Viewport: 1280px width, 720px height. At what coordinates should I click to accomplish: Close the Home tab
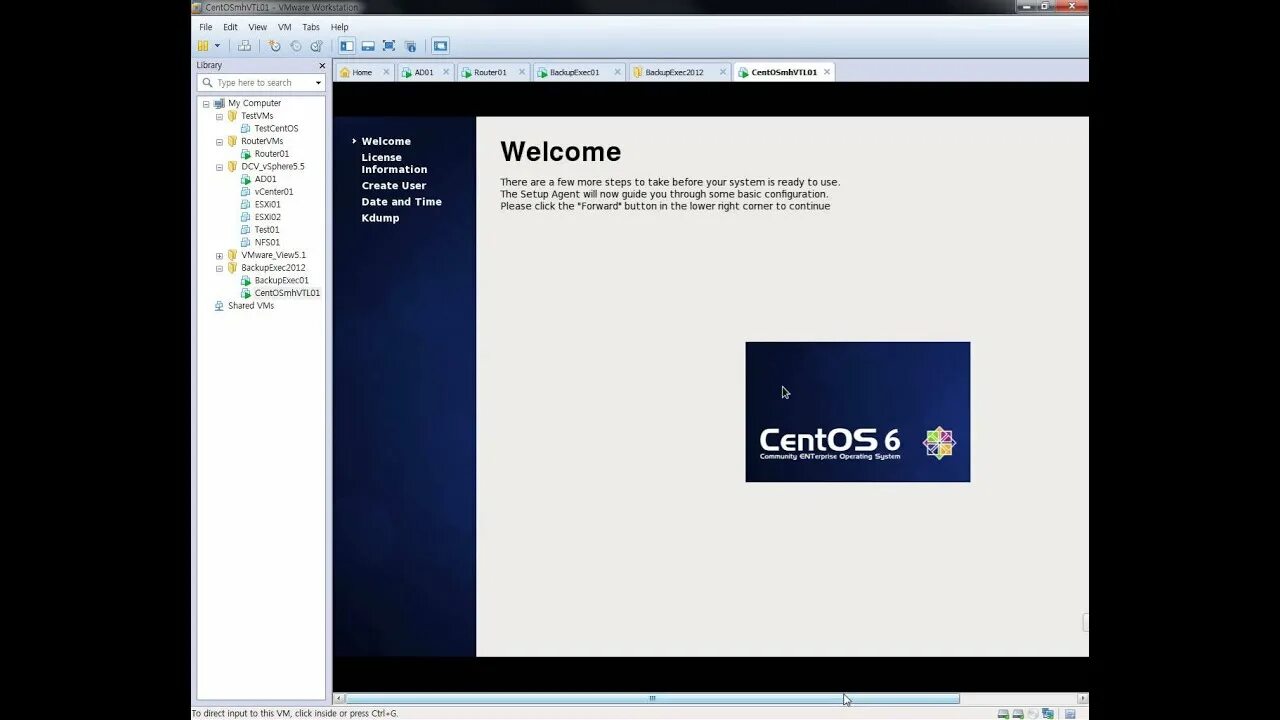[386, 72]
